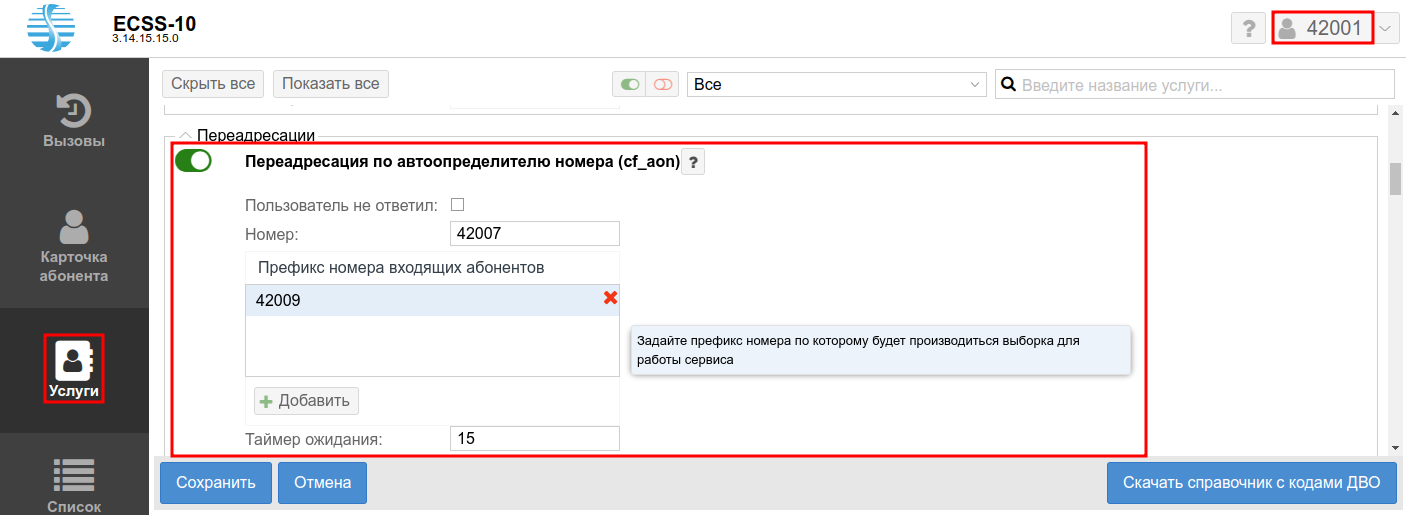
Task: Open the Вызовы (Calls) sidebar section
Action: pos(74,120)
